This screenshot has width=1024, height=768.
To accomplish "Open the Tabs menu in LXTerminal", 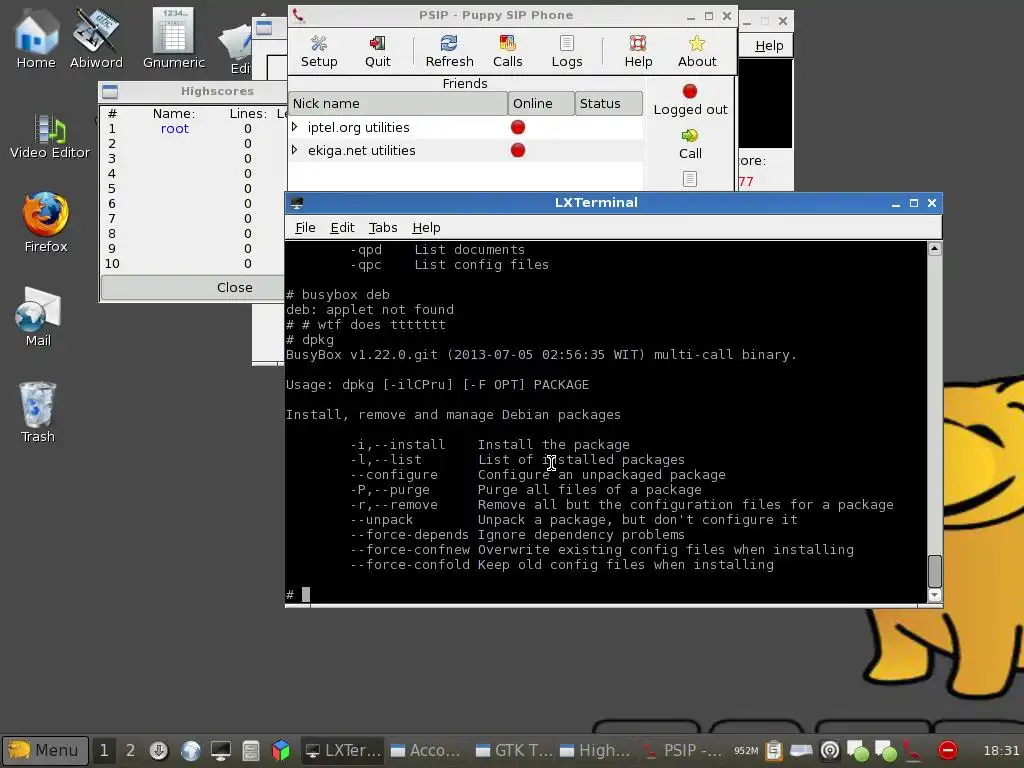I will (383, 227).
